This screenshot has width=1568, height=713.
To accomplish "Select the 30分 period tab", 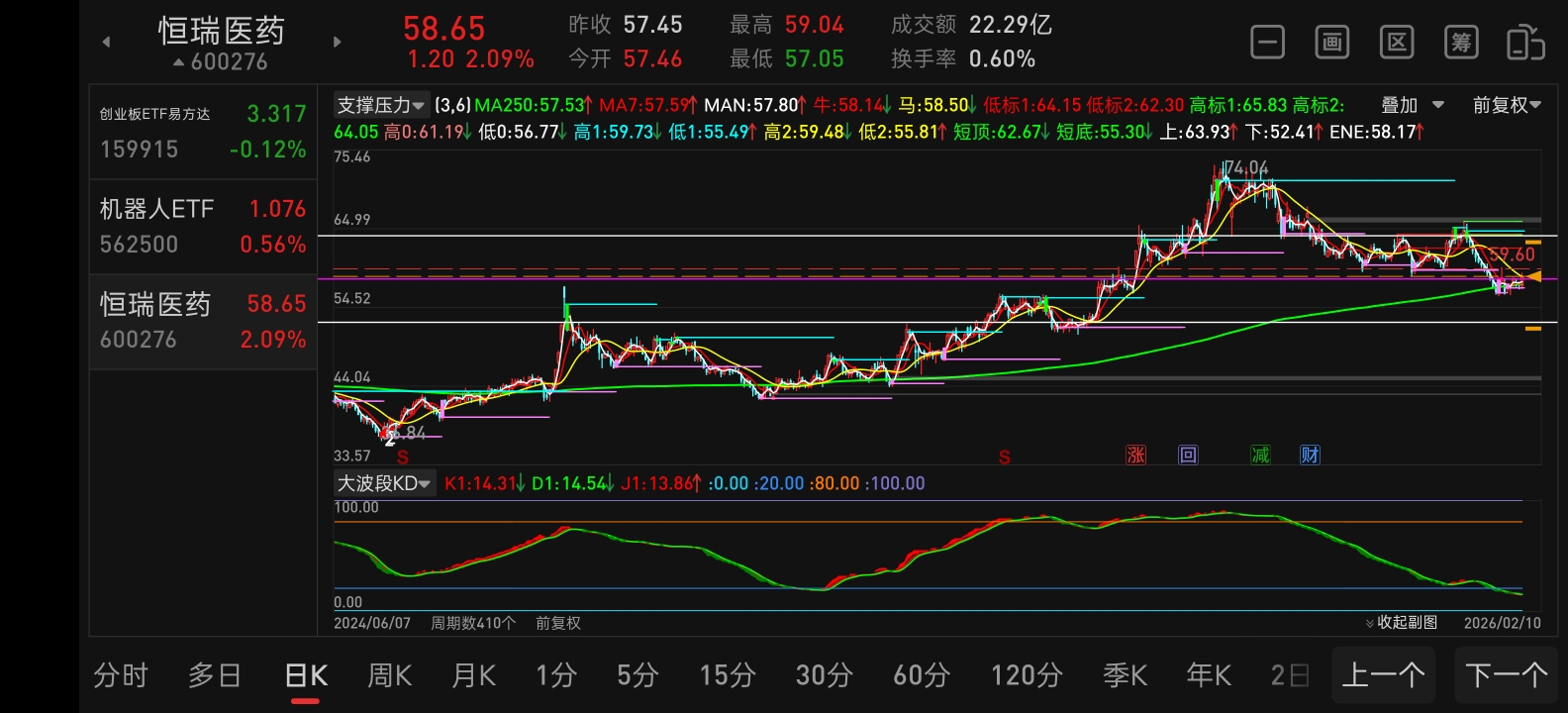I will (824, 675).
